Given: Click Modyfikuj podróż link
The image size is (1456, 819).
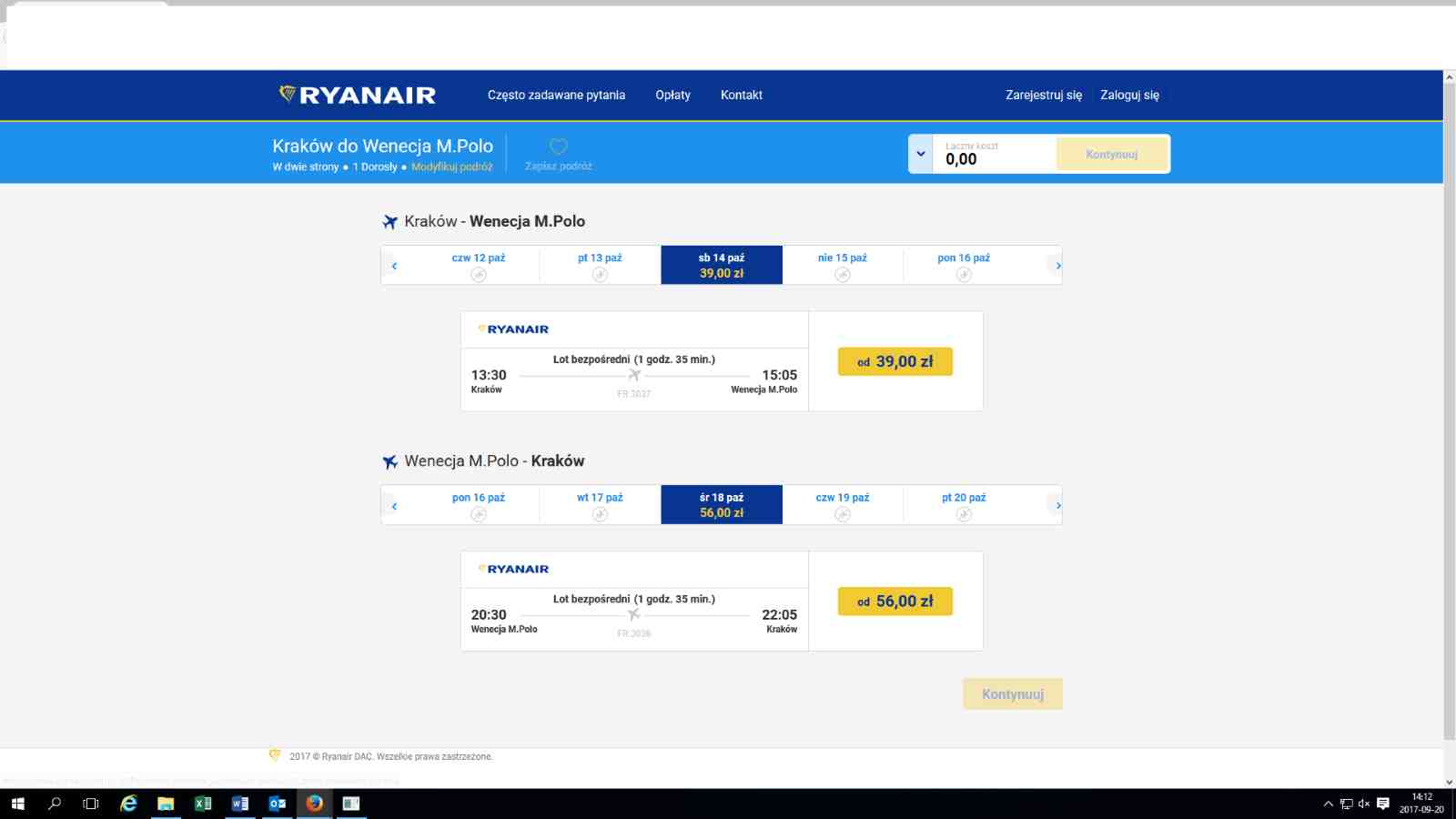Looking at the screenshot, I should click(451, 167).
